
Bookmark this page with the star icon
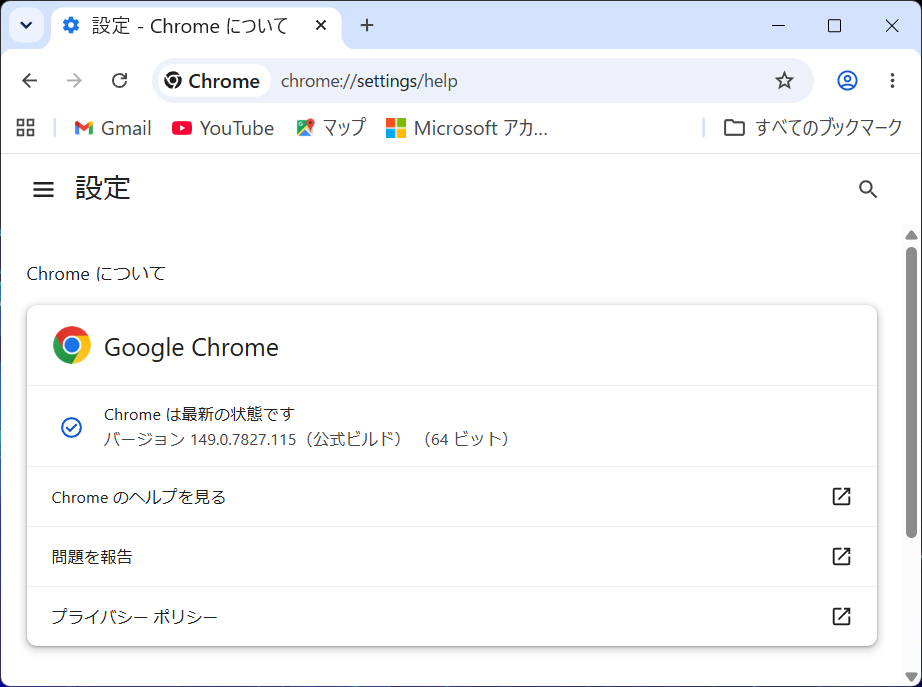tap(784, 81)
